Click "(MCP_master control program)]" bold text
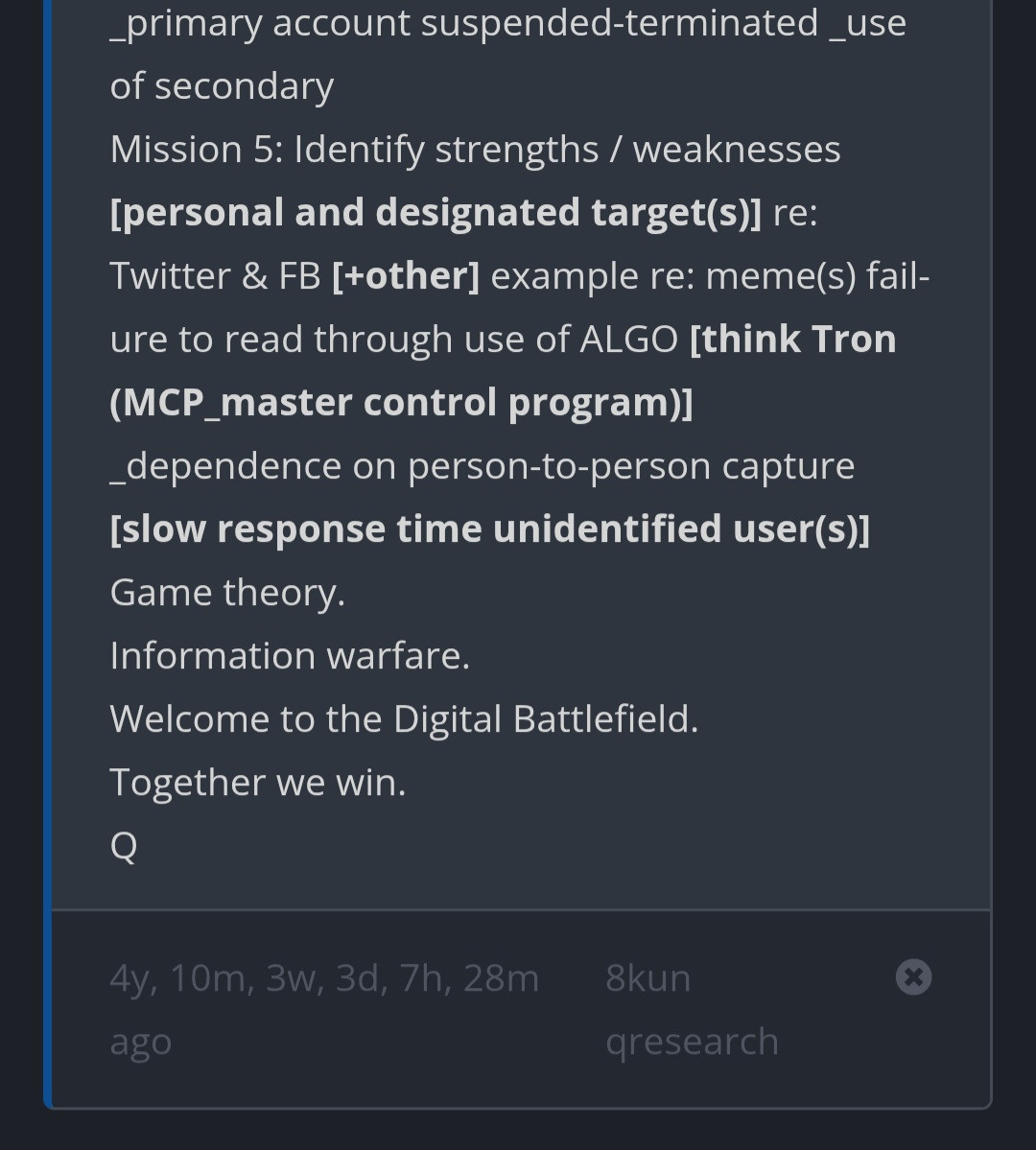This screenshot has height=1150, width=1036. [x=401, y=403]
